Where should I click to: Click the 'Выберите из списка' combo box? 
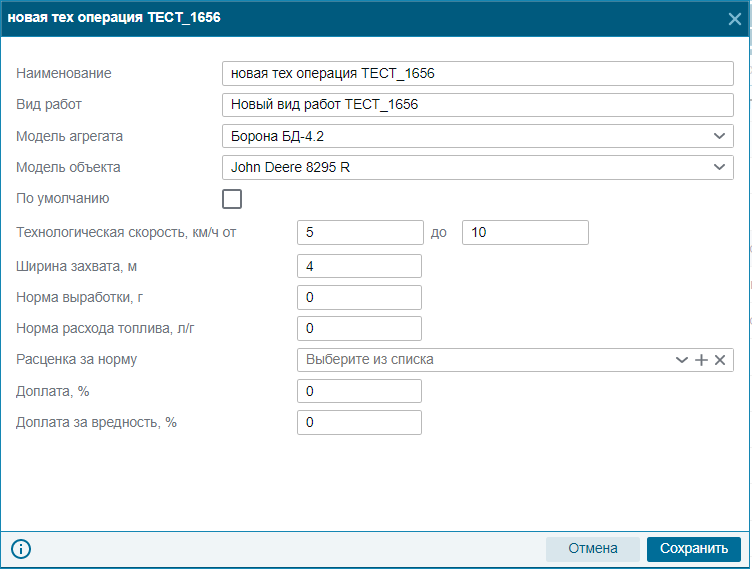484,360
